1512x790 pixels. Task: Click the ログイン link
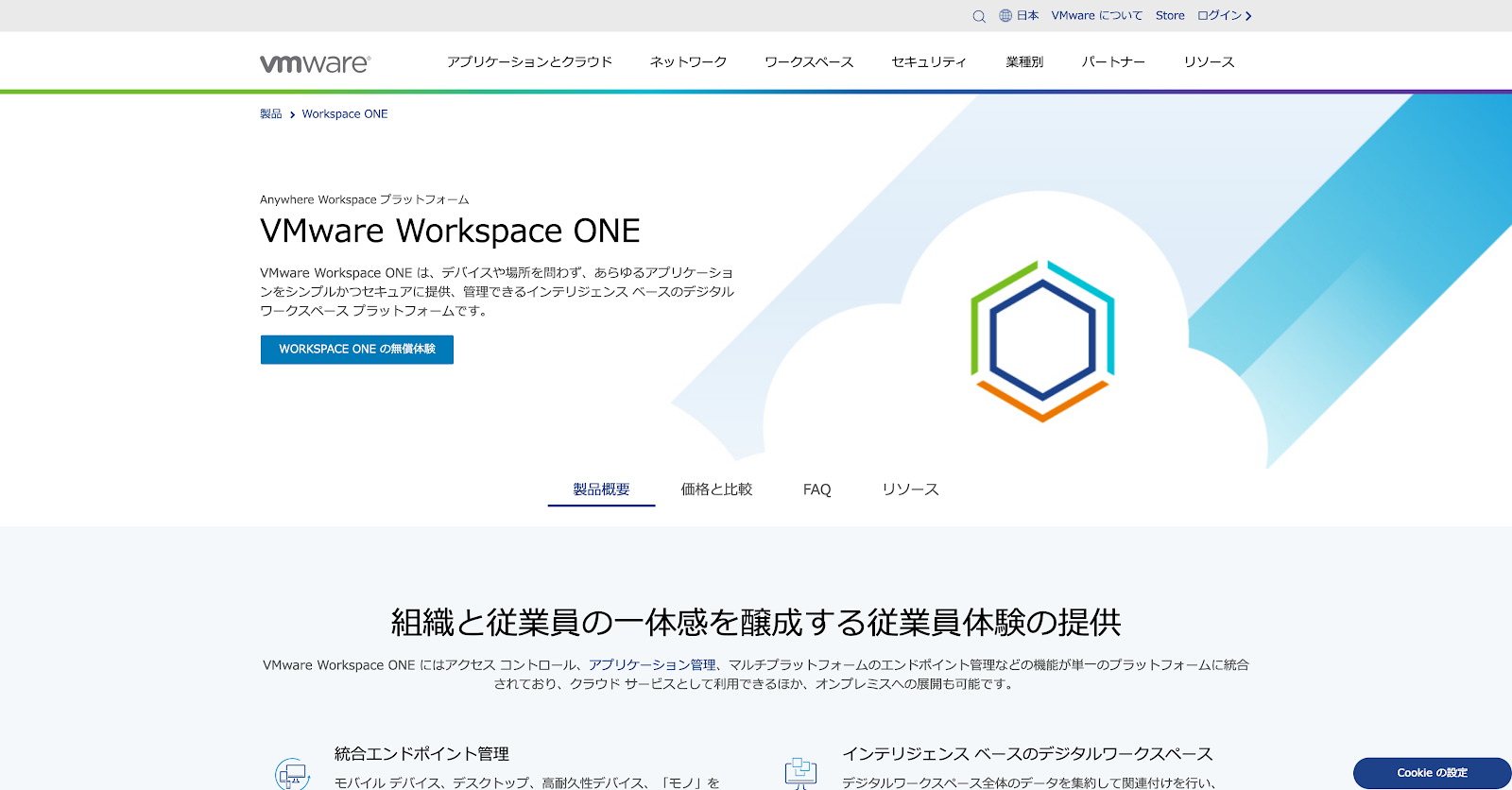coord(1219,16)
